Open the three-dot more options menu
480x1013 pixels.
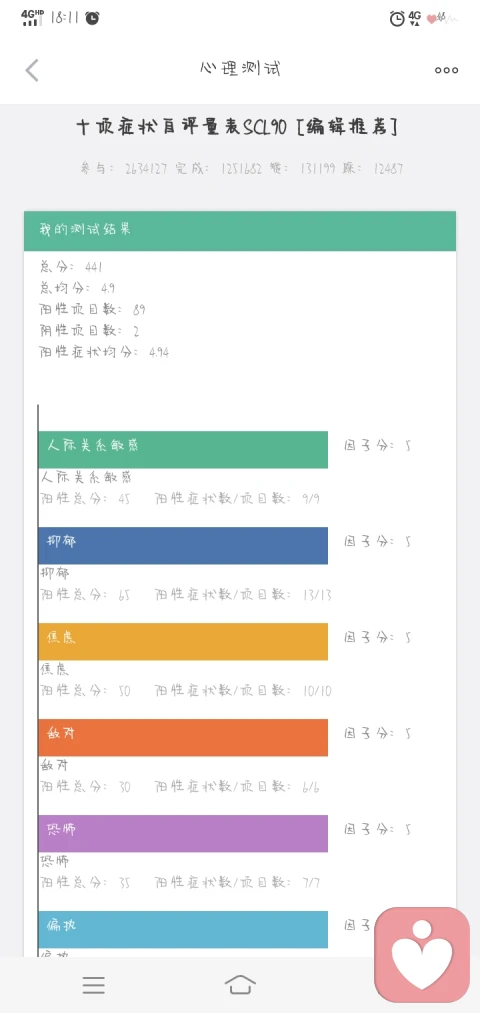point(446,70)
